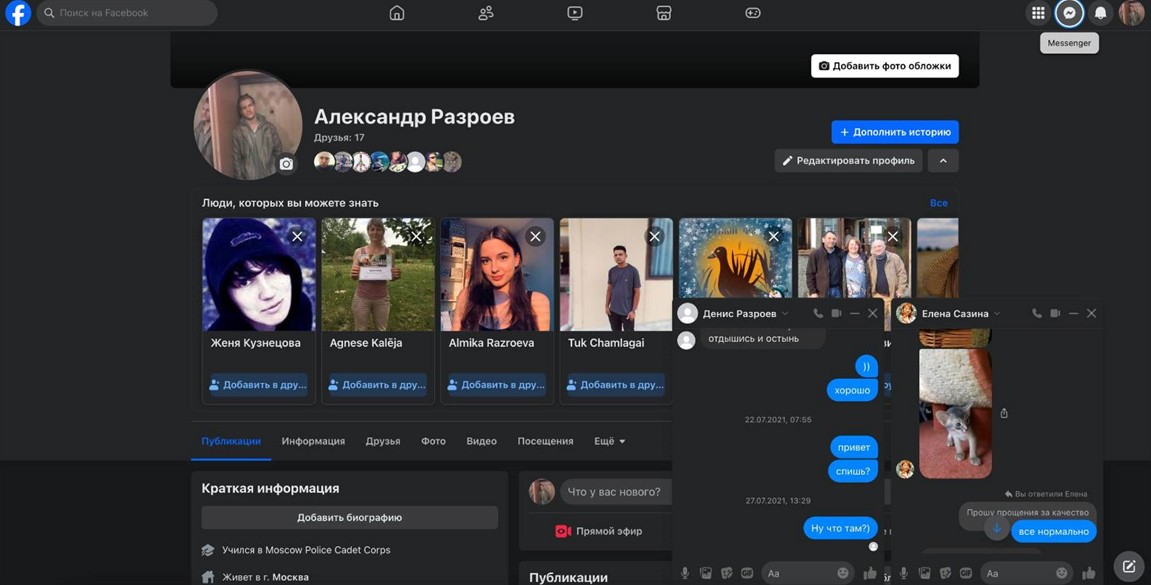Dismiss the Tuk Chamlagai suggestion
Viewport: 1151px width, 585px height.
[654, 236]
